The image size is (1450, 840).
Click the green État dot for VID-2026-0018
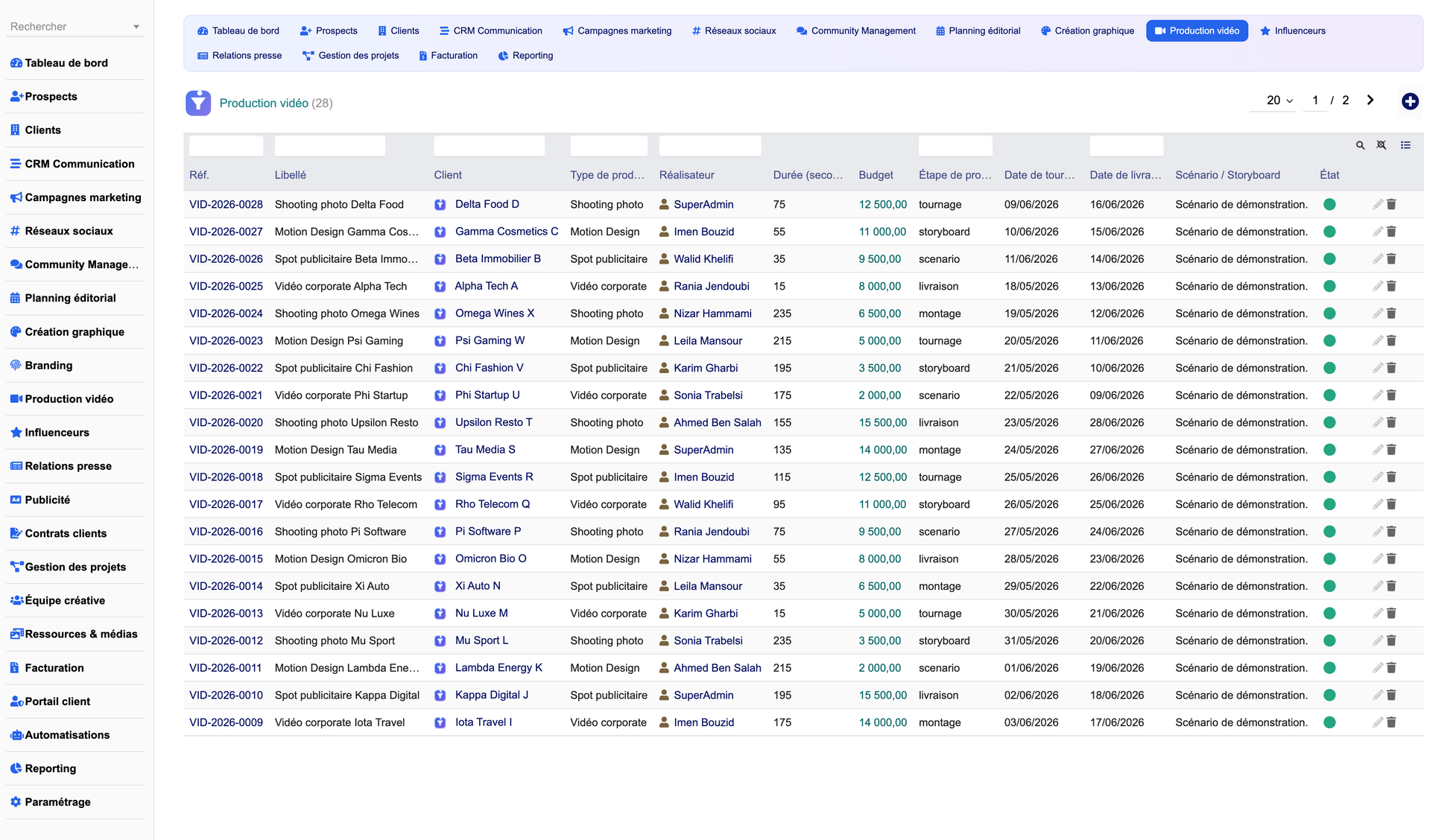tap(1329, 477)
